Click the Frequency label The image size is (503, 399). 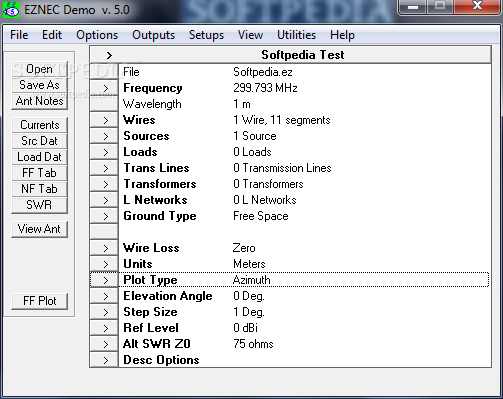pyautogui.click(x=153, y=88)
